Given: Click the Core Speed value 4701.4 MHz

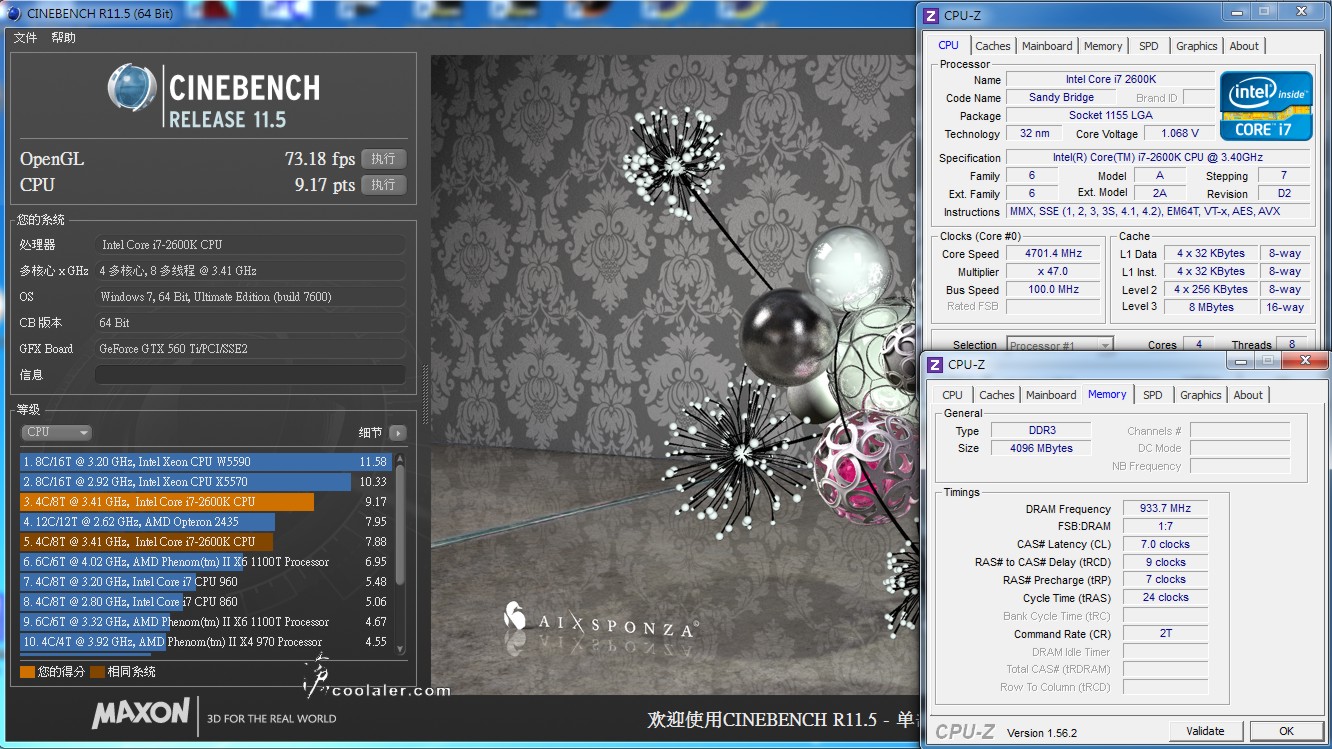Looking at the screenshot, I should coord(1053,254).
